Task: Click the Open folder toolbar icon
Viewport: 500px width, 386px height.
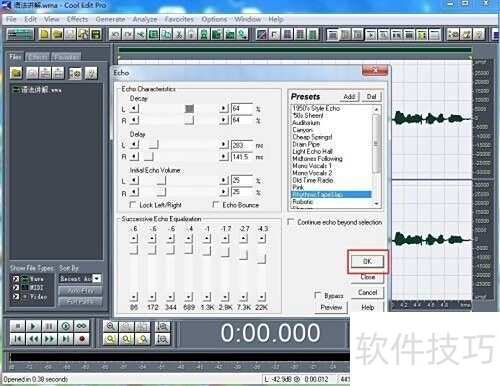Action: [x=57, y=34]
